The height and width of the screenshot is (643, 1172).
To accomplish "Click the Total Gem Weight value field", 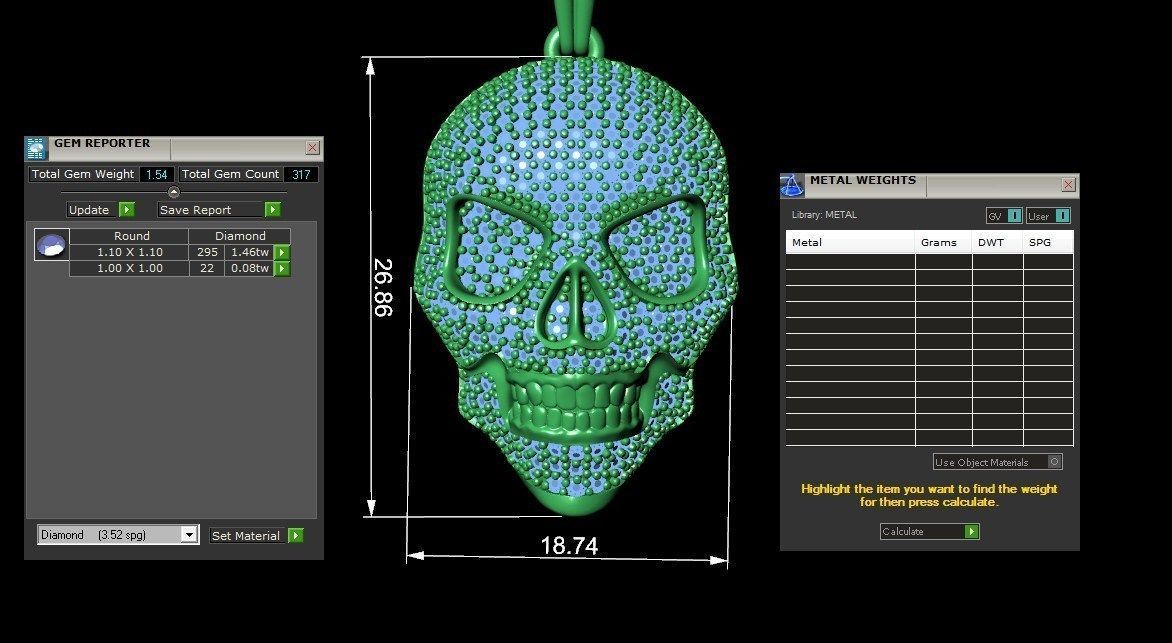I will (x=156, y=174).
